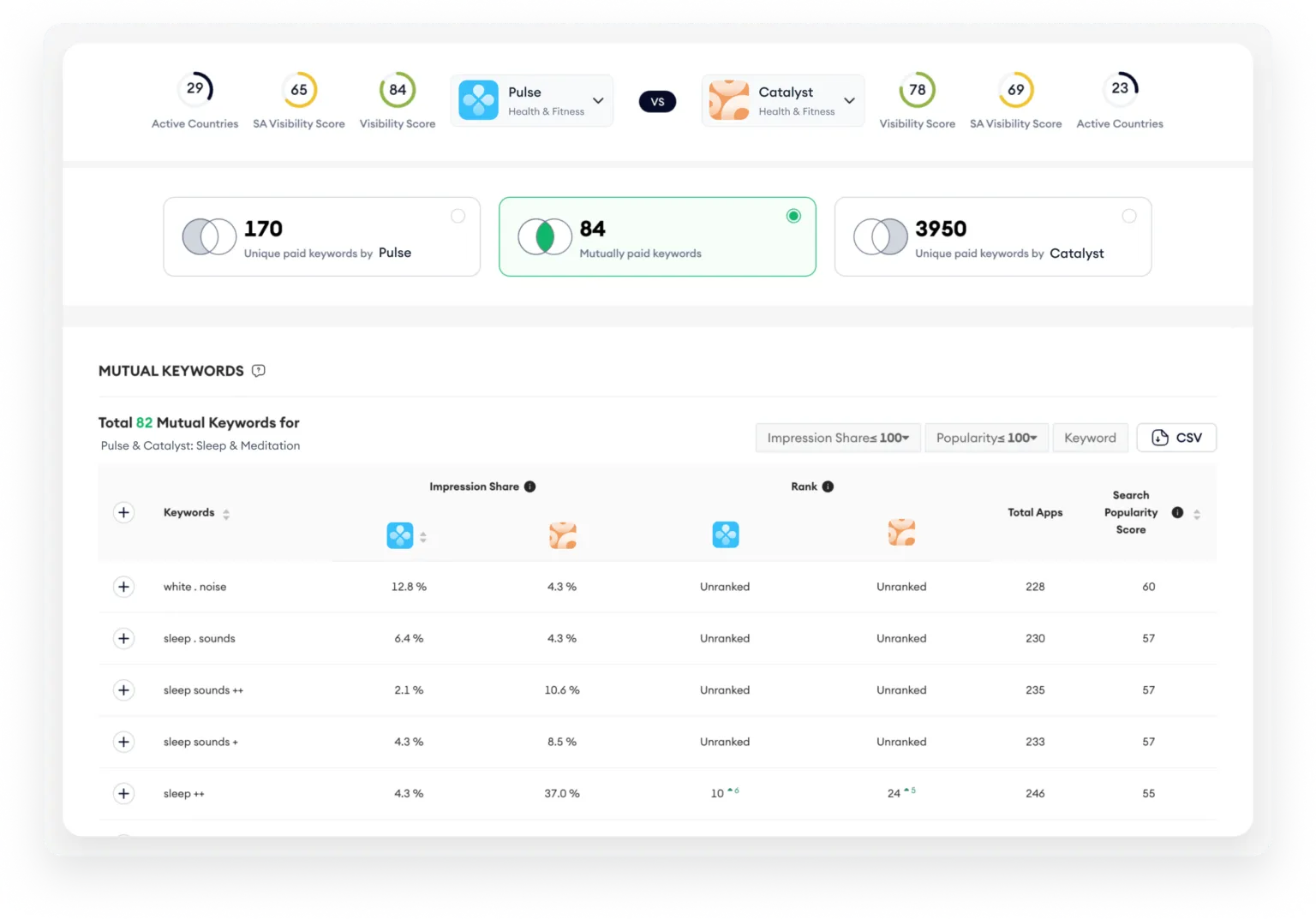Open the Impression Share filter dropdown
This screenshot has height=919, width=1316.
(837, 438)
